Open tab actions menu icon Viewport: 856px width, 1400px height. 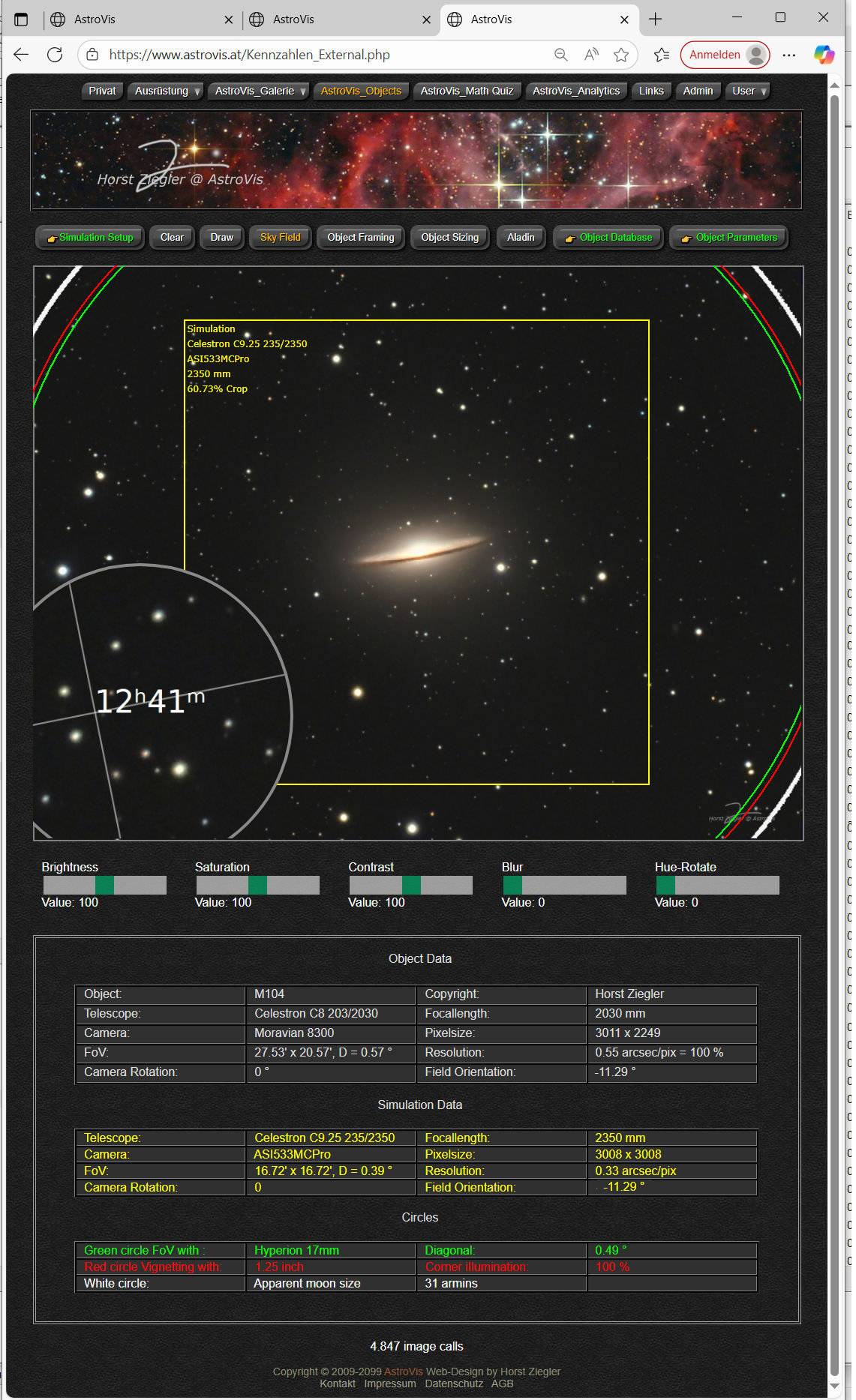click(21, 19)
